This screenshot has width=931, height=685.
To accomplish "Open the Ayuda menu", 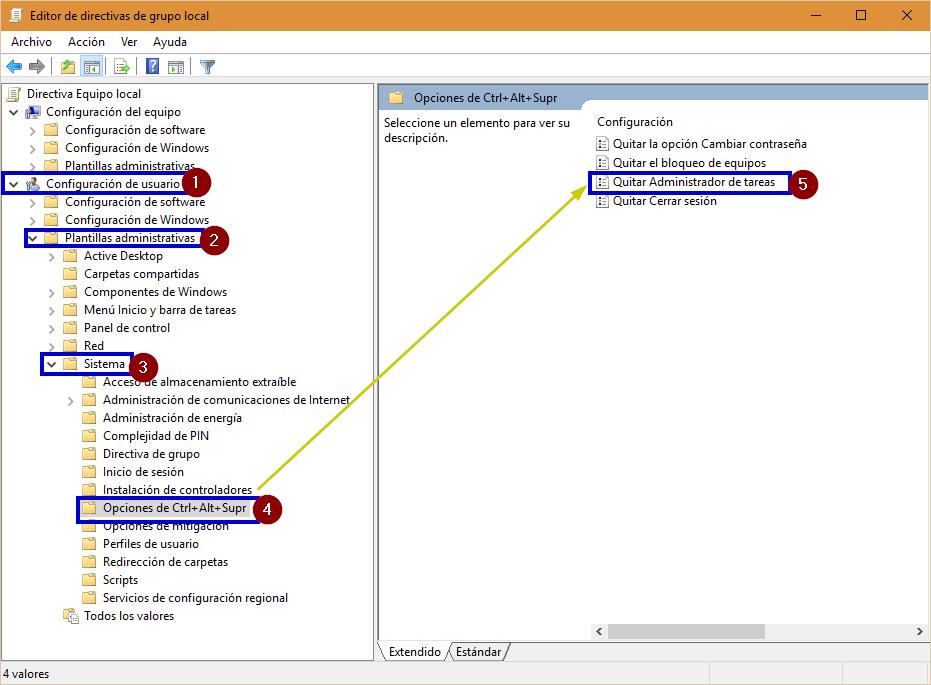I will click(170, 42).
